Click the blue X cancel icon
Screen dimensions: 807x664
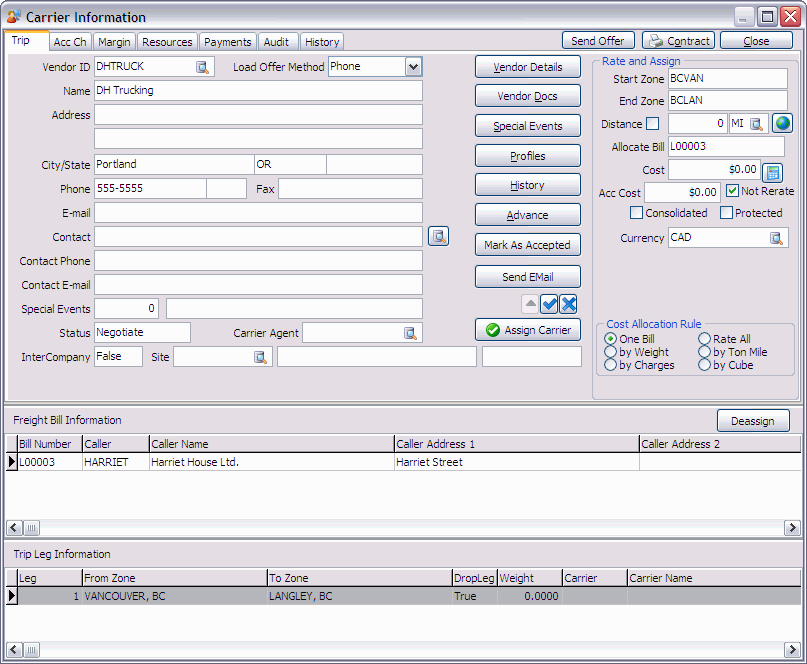[x=568, y=304]
